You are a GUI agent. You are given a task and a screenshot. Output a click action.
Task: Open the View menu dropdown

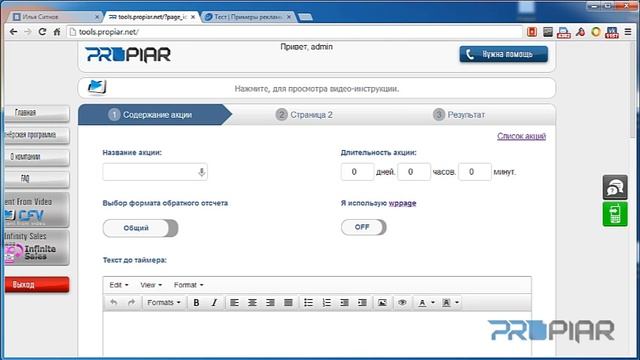(151, 285)
